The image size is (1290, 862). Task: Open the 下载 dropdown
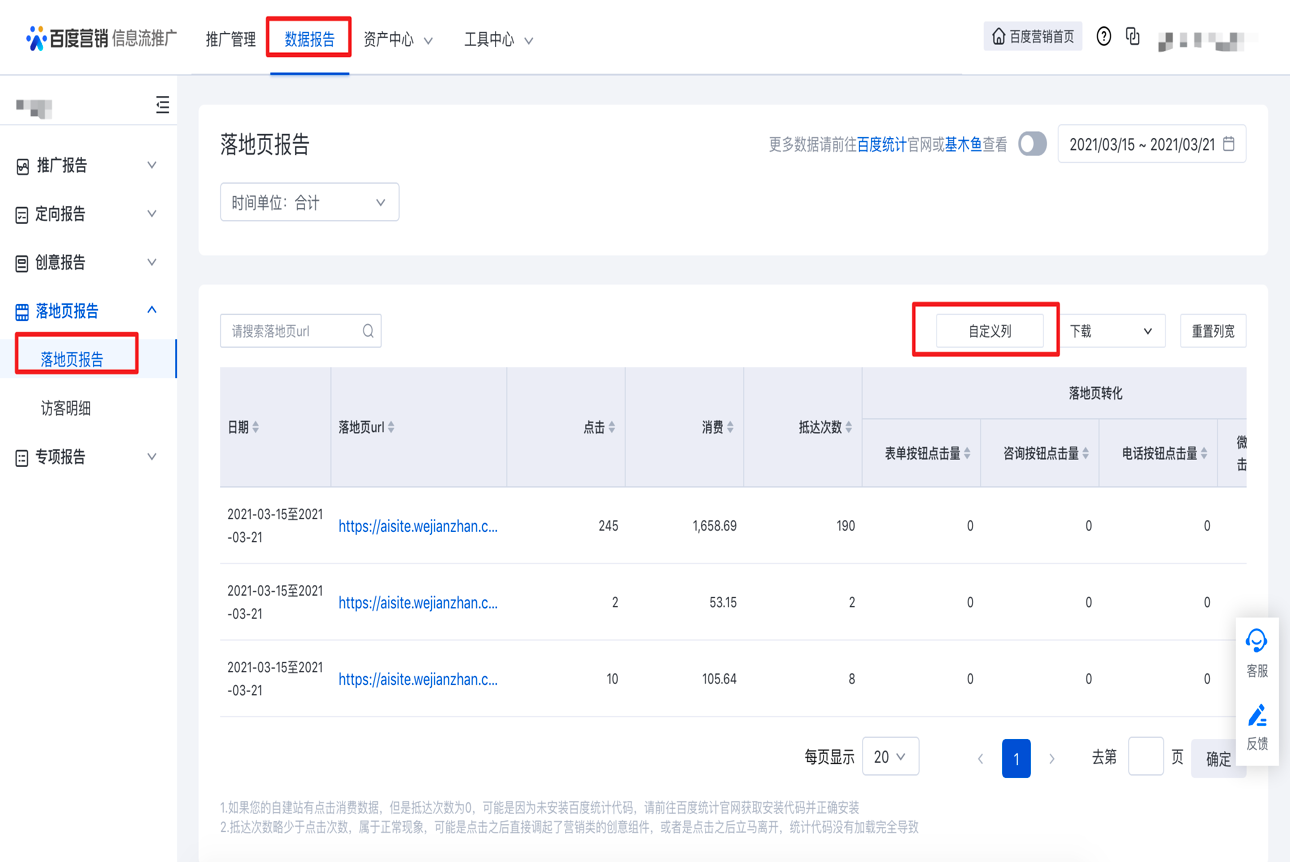point(1111,331)
